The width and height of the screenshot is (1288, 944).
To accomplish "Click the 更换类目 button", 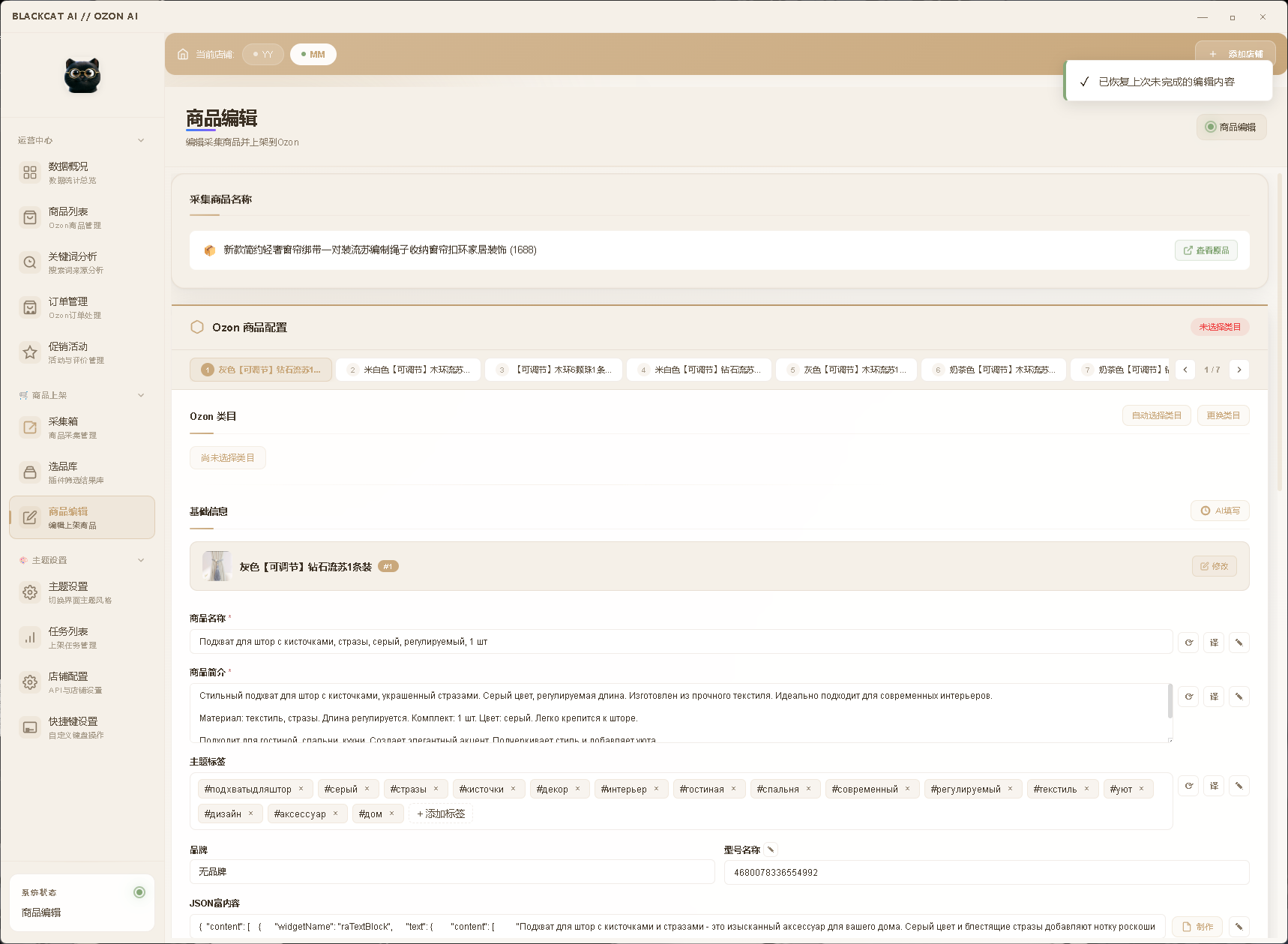I will click(1224, 415).
